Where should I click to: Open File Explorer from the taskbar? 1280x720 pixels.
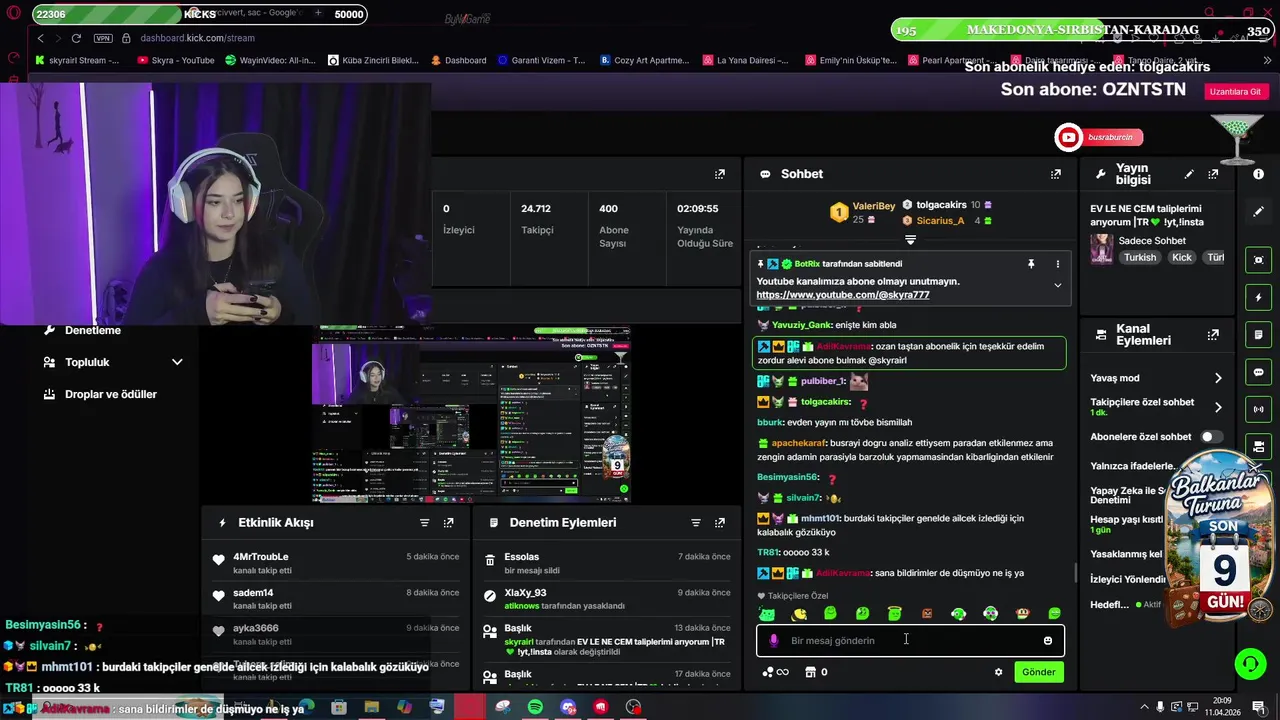pos(371,707)
